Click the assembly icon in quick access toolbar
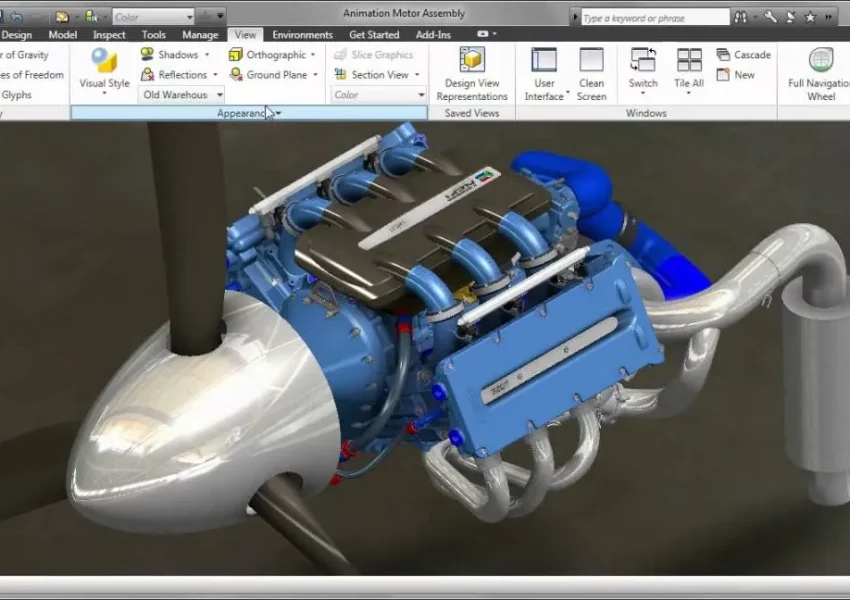This screenshot has width=850, height=600. (x=92, y=17)
